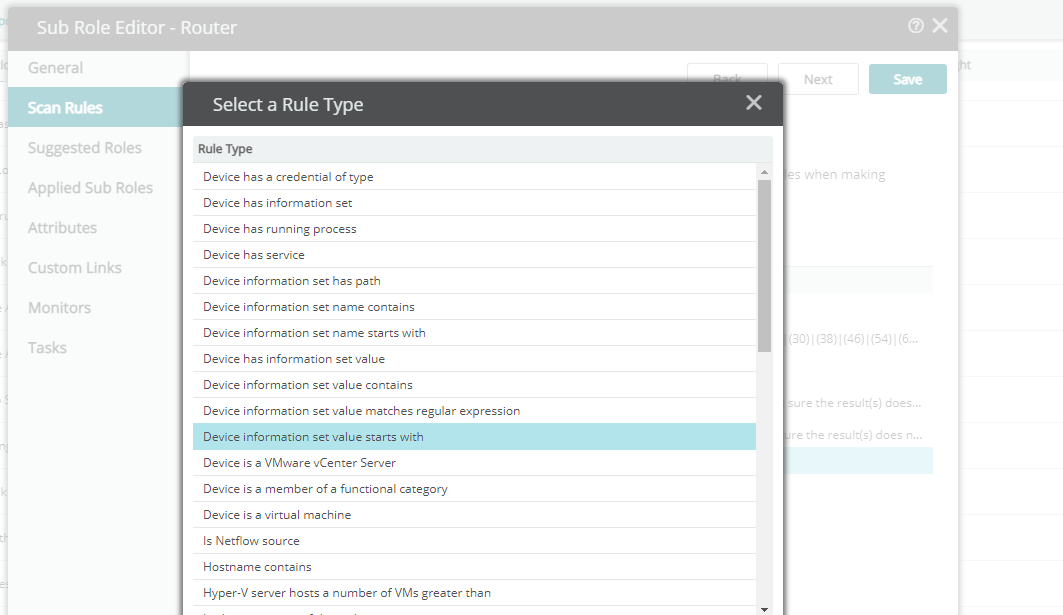The height and width of the screenshot is (615, 1063).
Task: Choose 'Hostname contains' rule type
Action: [x=475, y=567]
